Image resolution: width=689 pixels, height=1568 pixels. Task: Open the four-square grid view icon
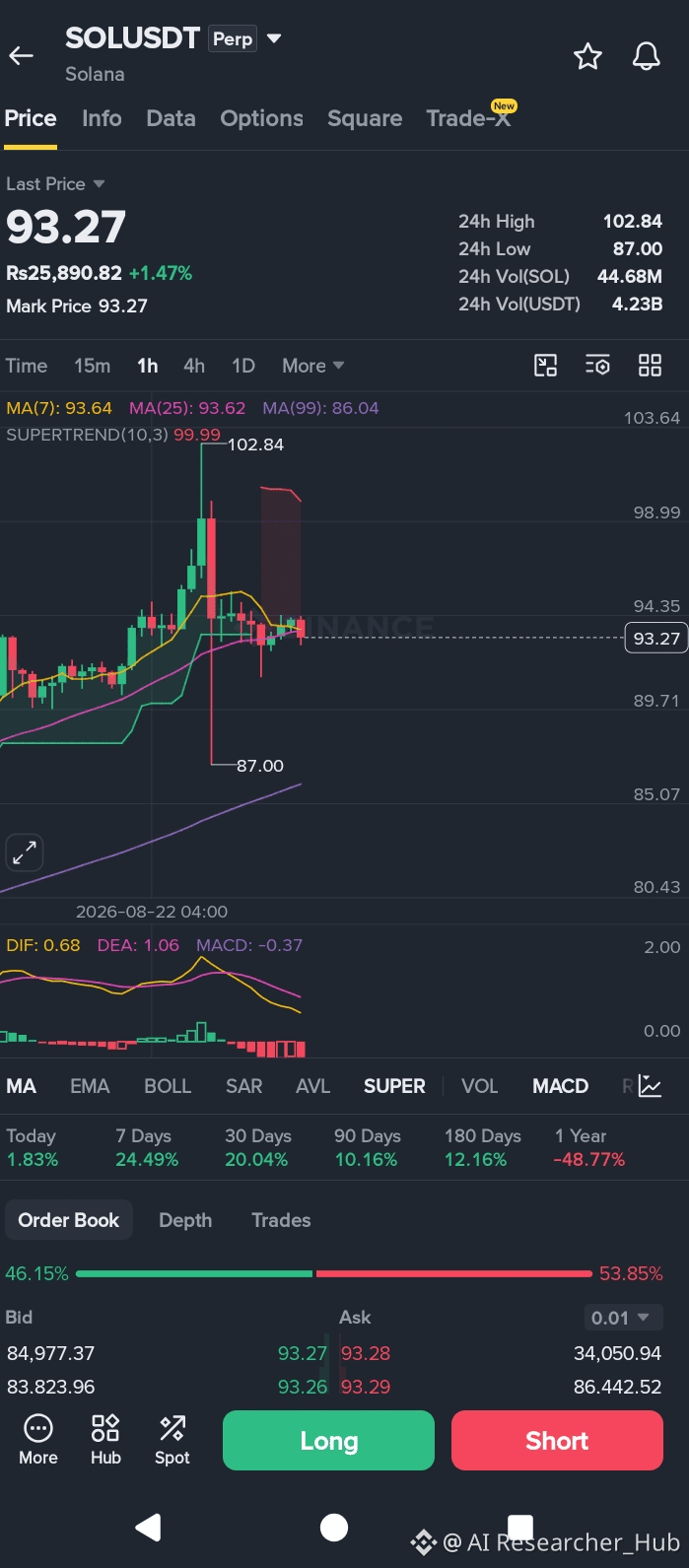(650, 366)
